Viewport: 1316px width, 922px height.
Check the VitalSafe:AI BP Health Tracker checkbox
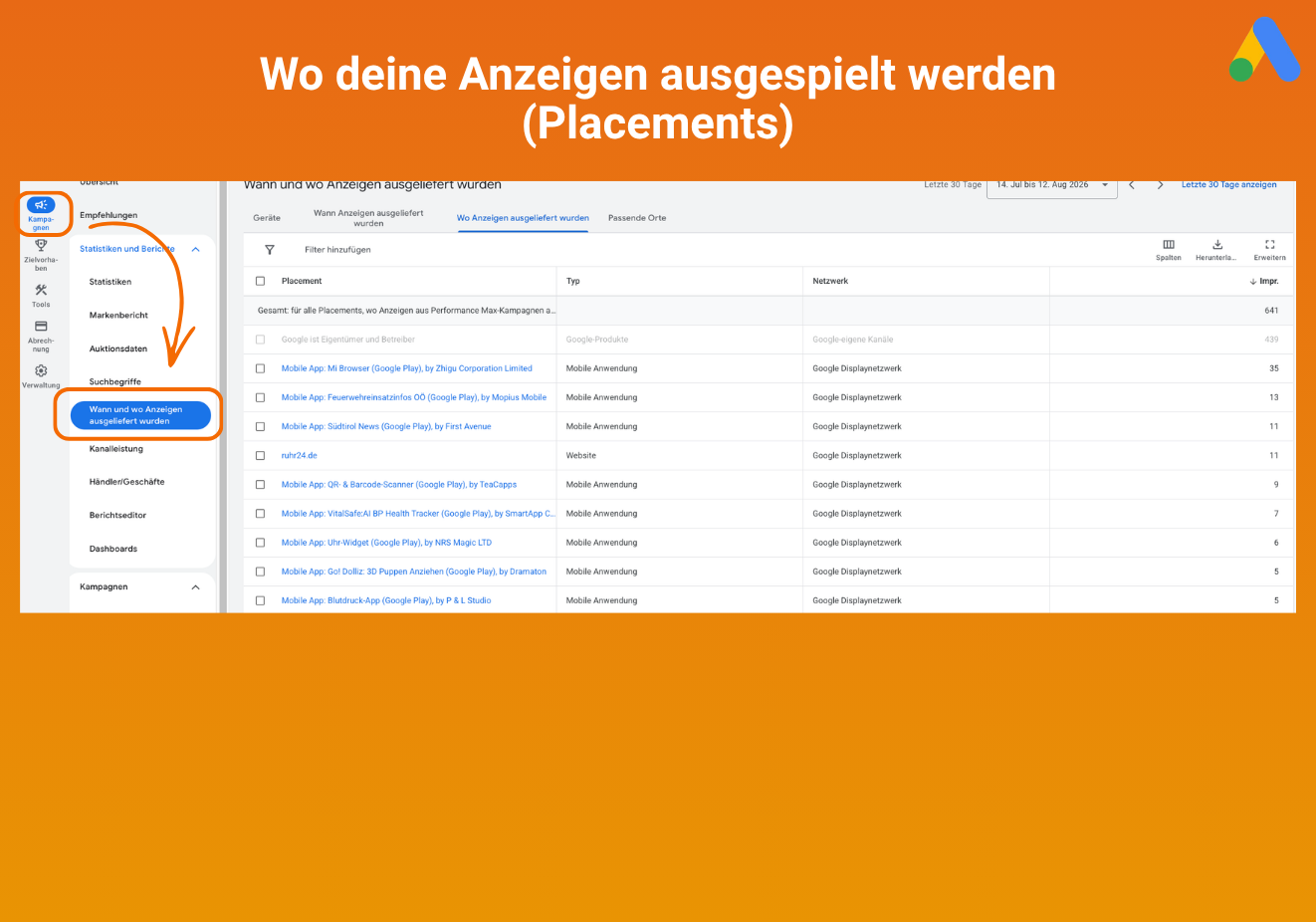261,514
